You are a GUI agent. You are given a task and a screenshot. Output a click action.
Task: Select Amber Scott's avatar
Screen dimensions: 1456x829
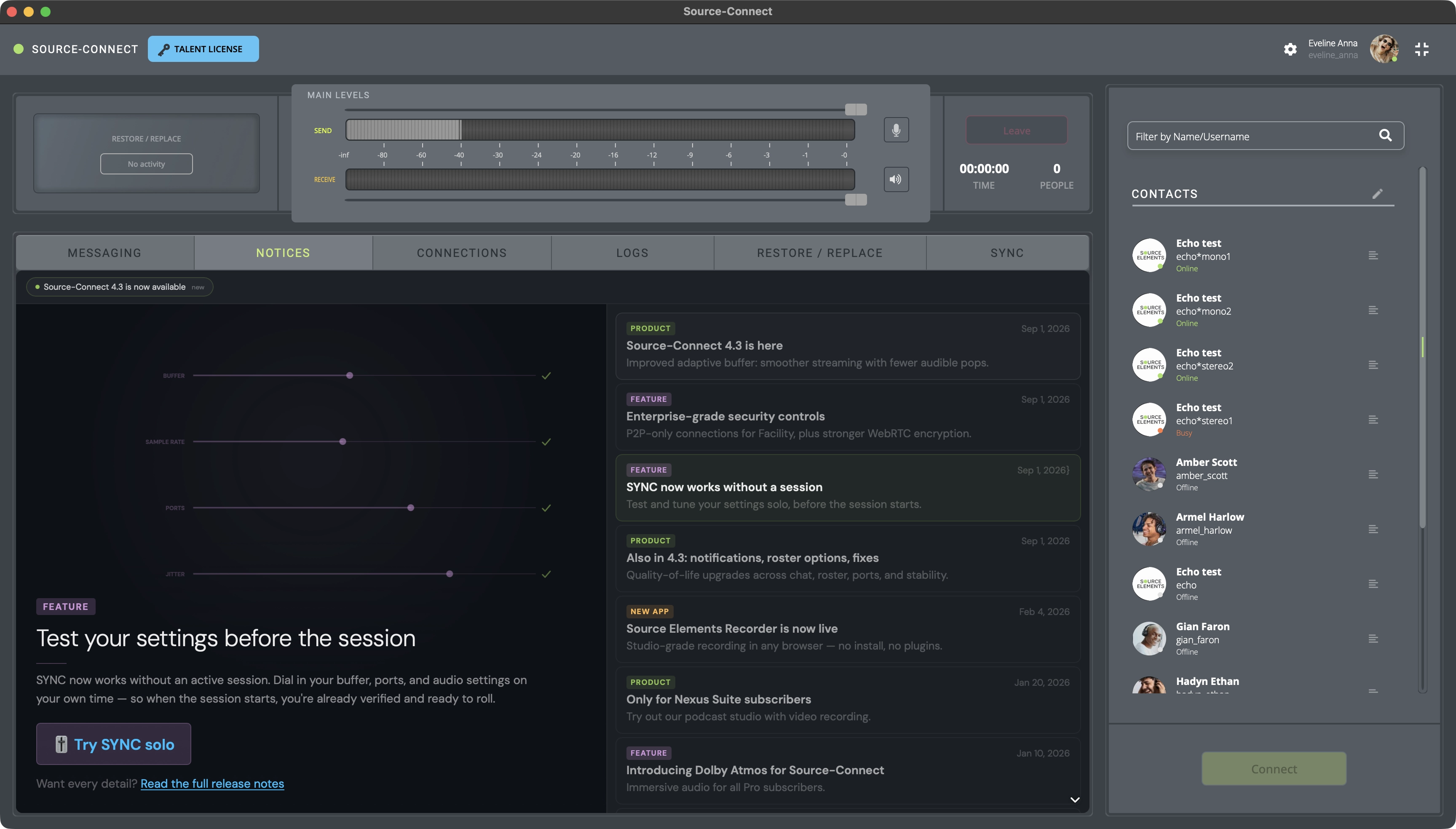[x=1149, y=474]
